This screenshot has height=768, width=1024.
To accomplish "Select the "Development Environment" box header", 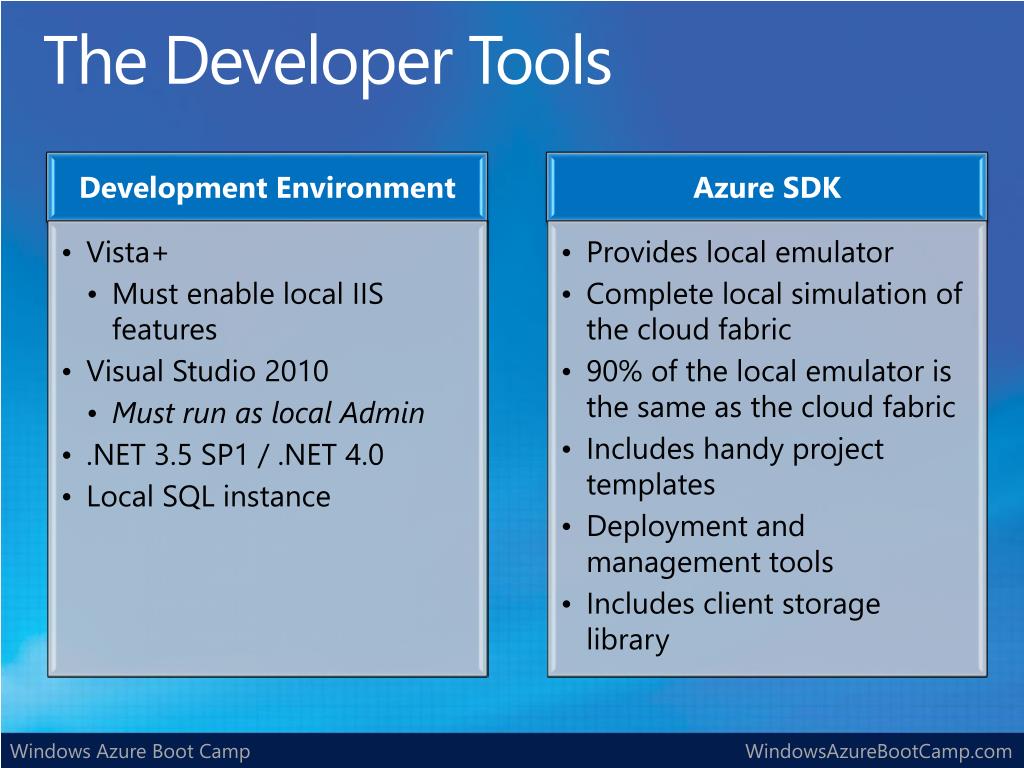I will coord(267,187).
